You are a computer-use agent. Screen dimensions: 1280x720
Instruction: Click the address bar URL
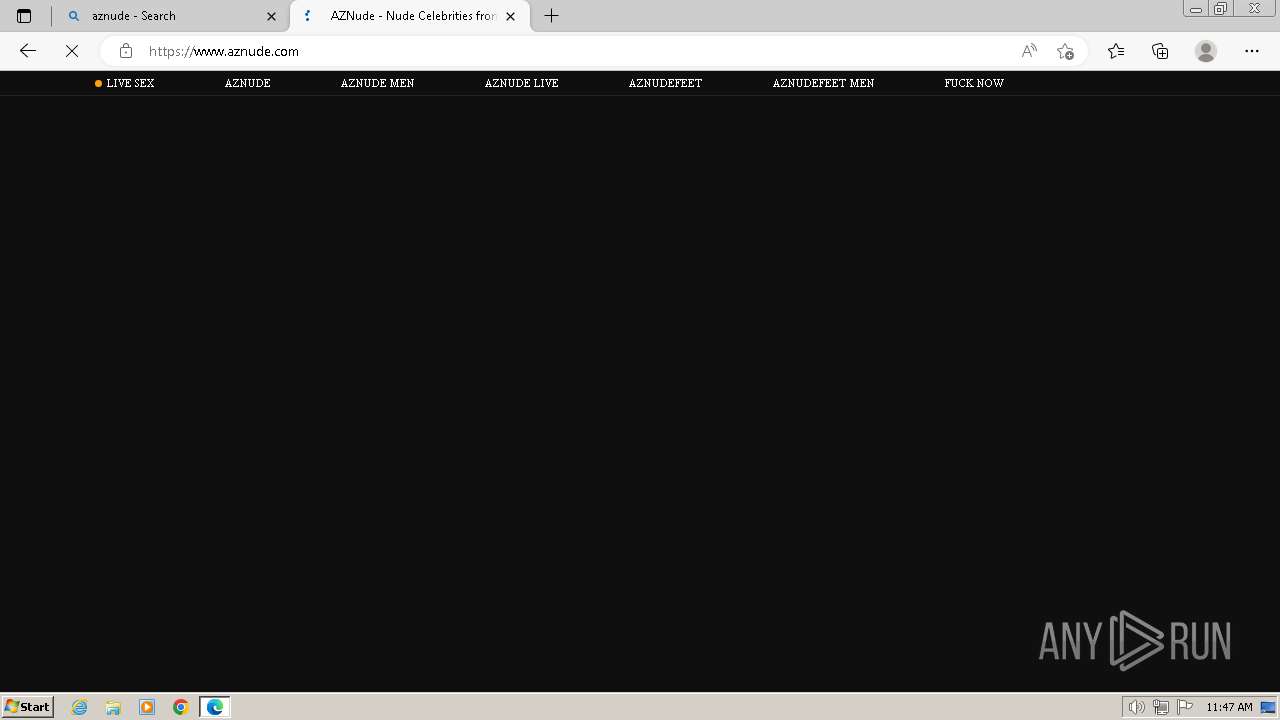coord(224,51)
